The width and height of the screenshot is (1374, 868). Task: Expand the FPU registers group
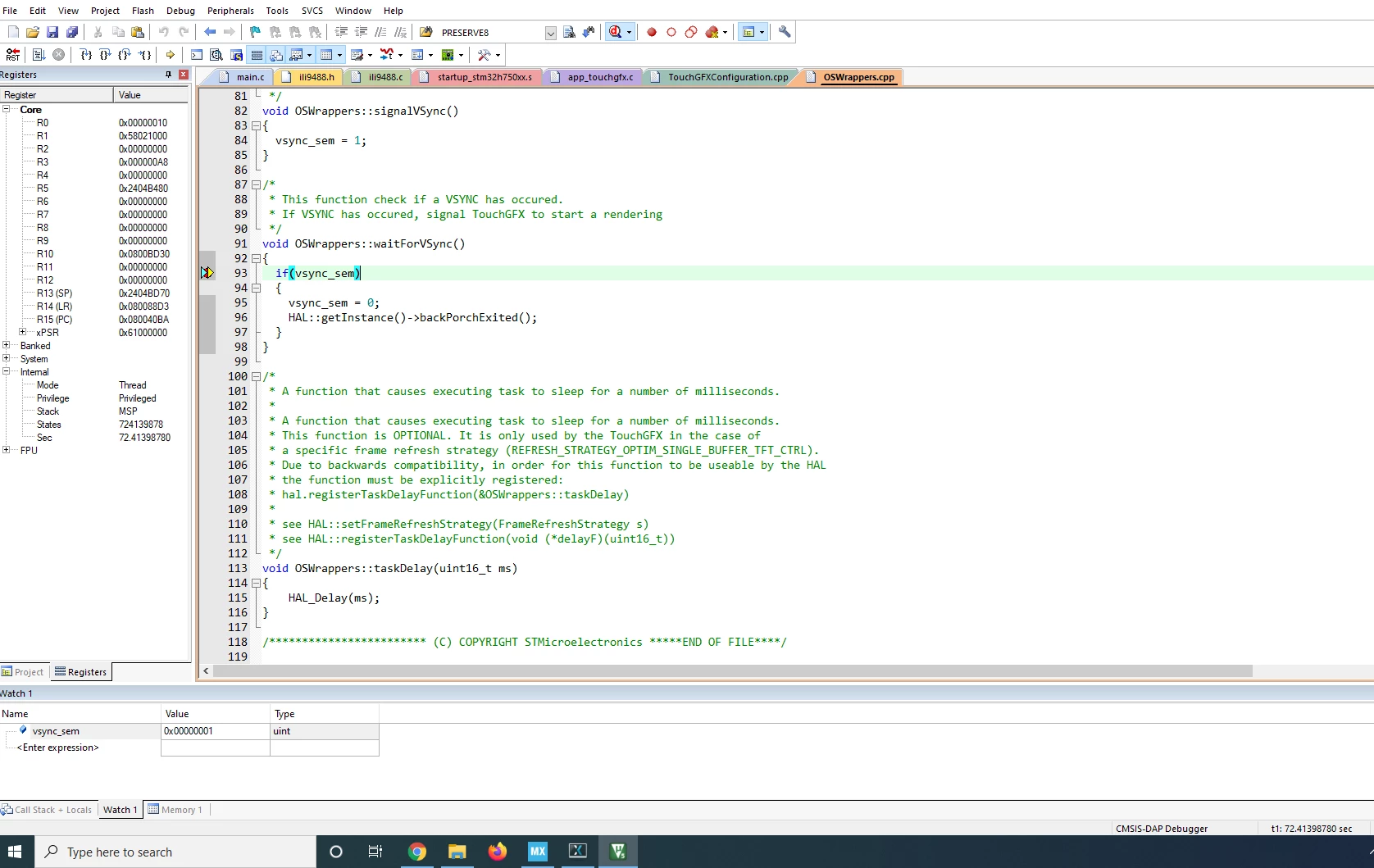[x=7, y=449]
